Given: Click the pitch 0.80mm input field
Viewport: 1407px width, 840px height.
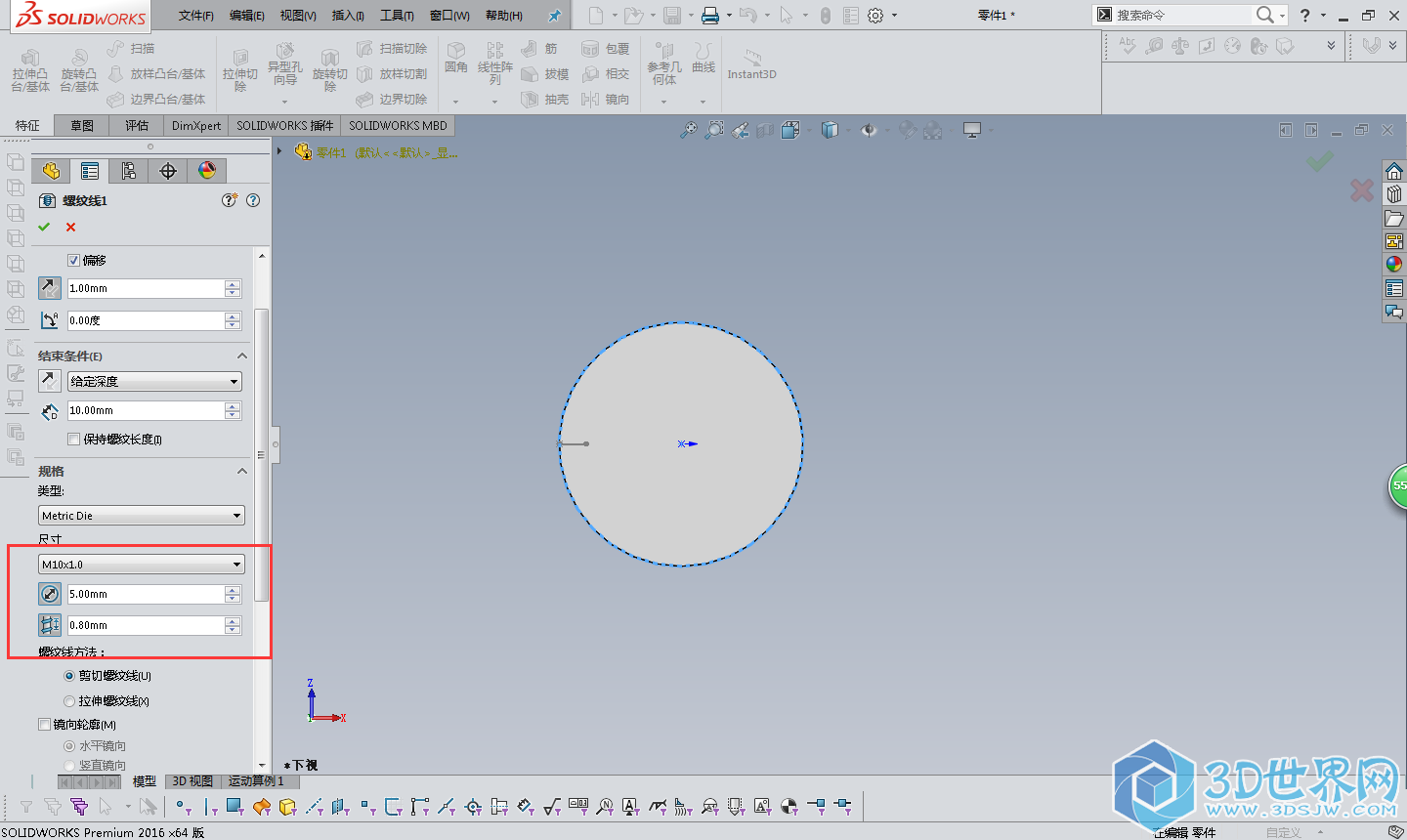Looking at the screenshot, I should [146, 625].
